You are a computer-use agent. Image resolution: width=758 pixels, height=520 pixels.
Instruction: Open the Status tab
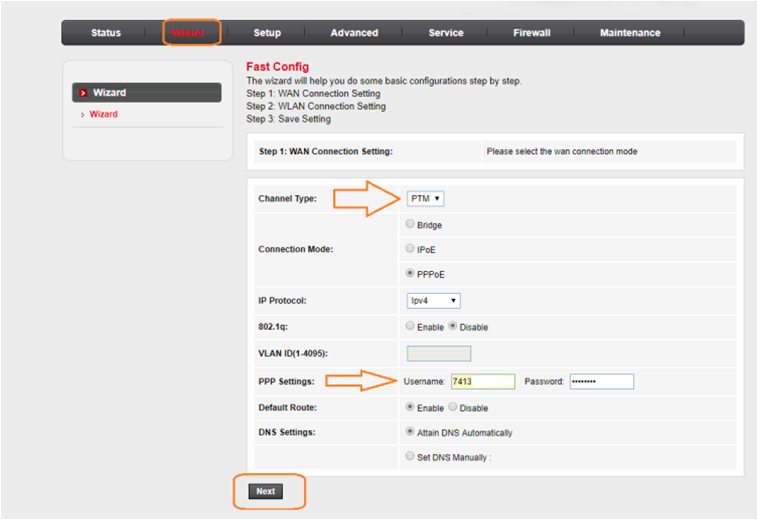point(105,33)
